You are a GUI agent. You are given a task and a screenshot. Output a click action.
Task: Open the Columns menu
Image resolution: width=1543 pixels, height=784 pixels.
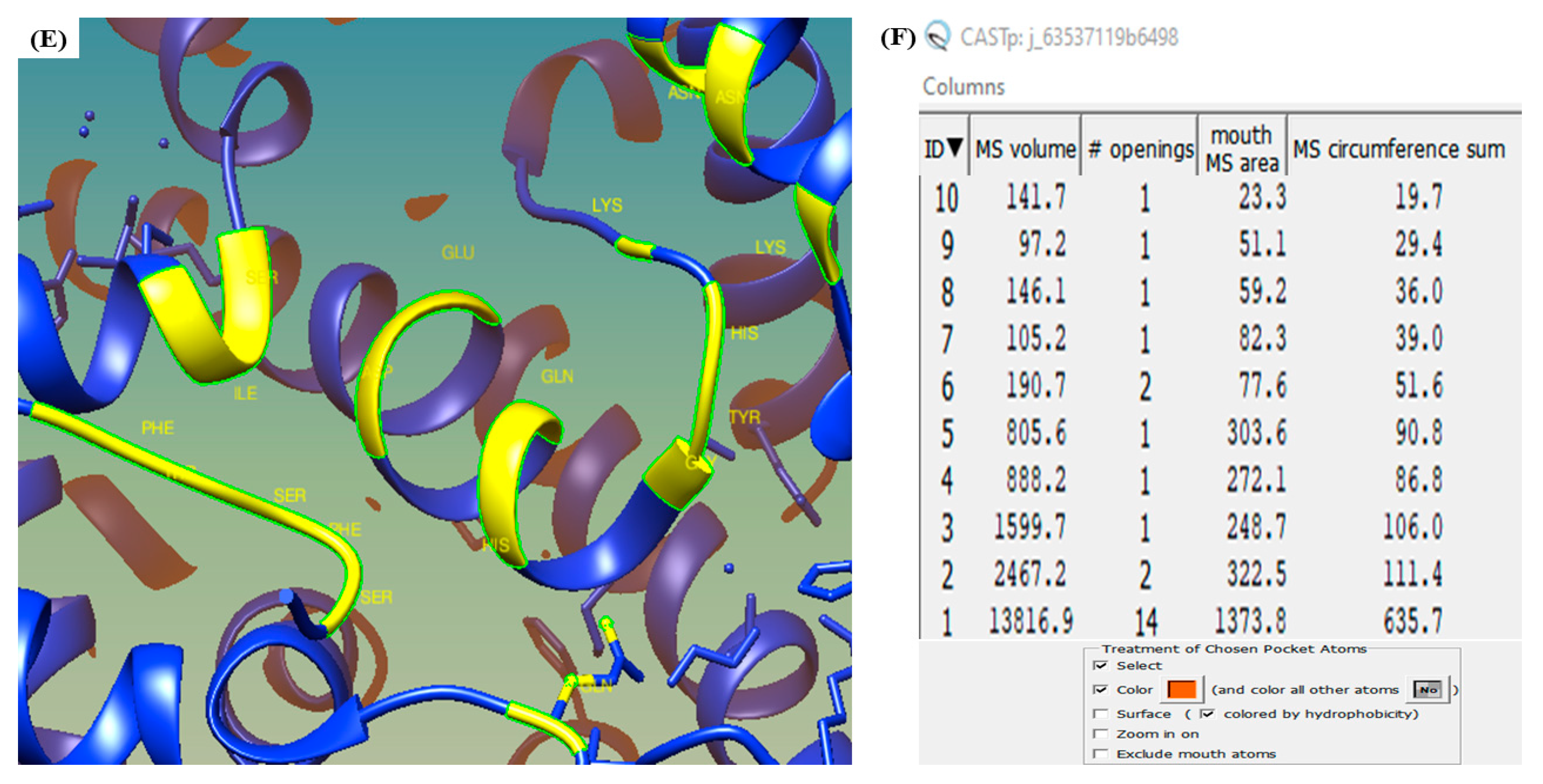[x=963, y=87]
